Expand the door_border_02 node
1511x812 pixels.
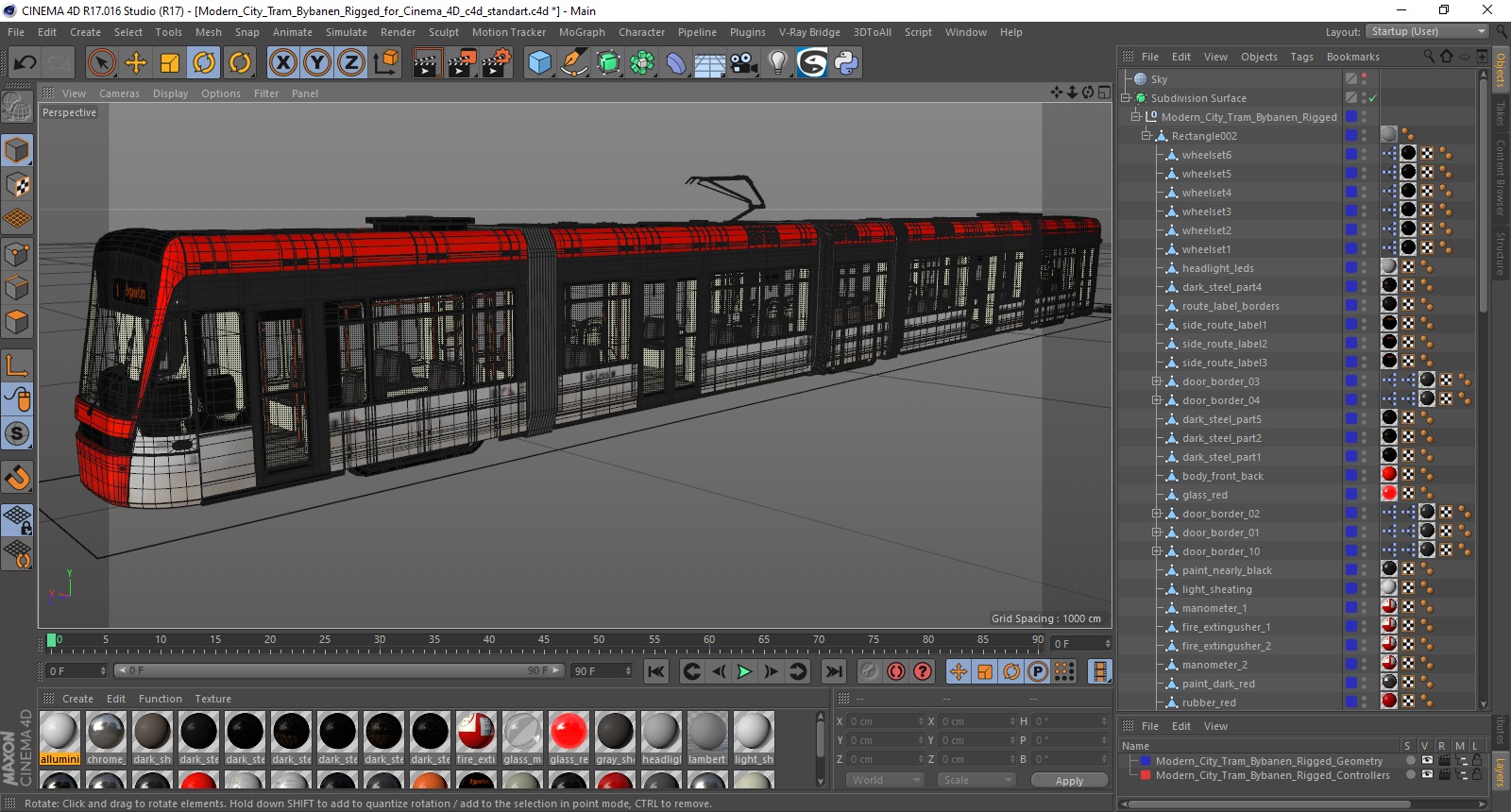[x=1157, y=514]
